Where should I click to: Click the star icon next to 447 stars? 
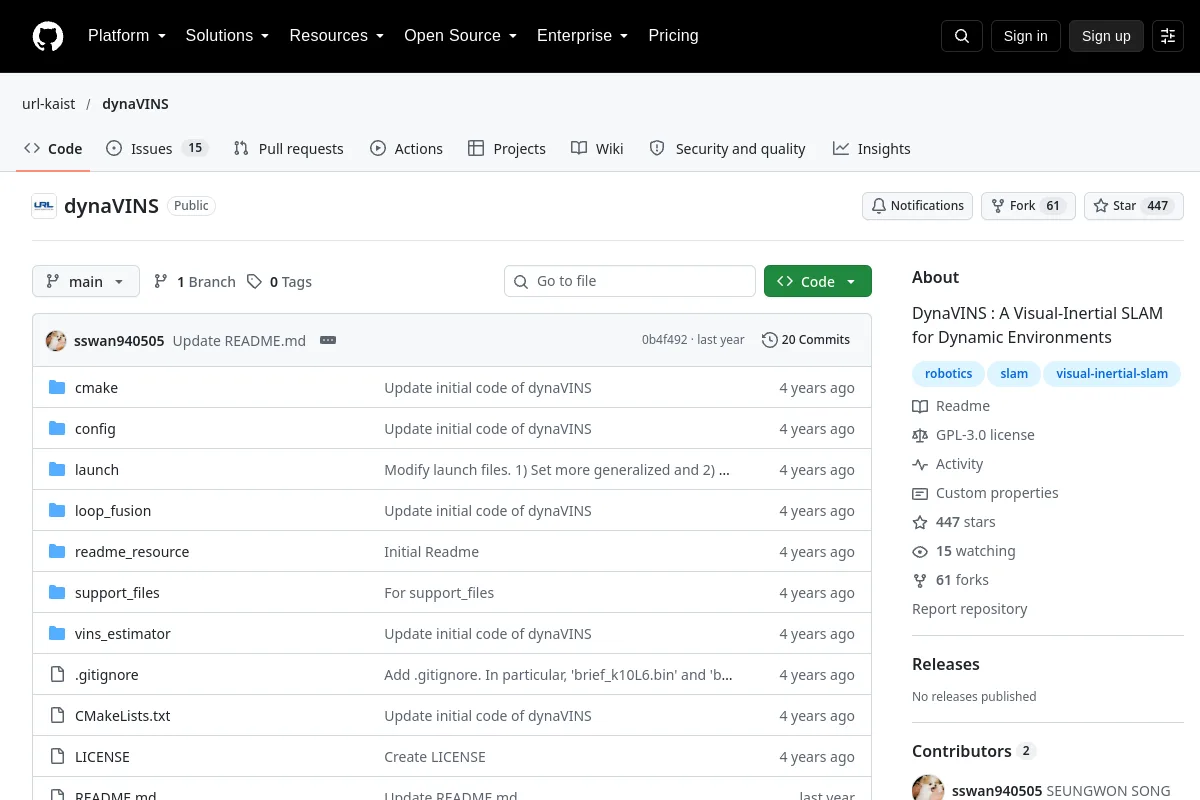pos(920,522)
